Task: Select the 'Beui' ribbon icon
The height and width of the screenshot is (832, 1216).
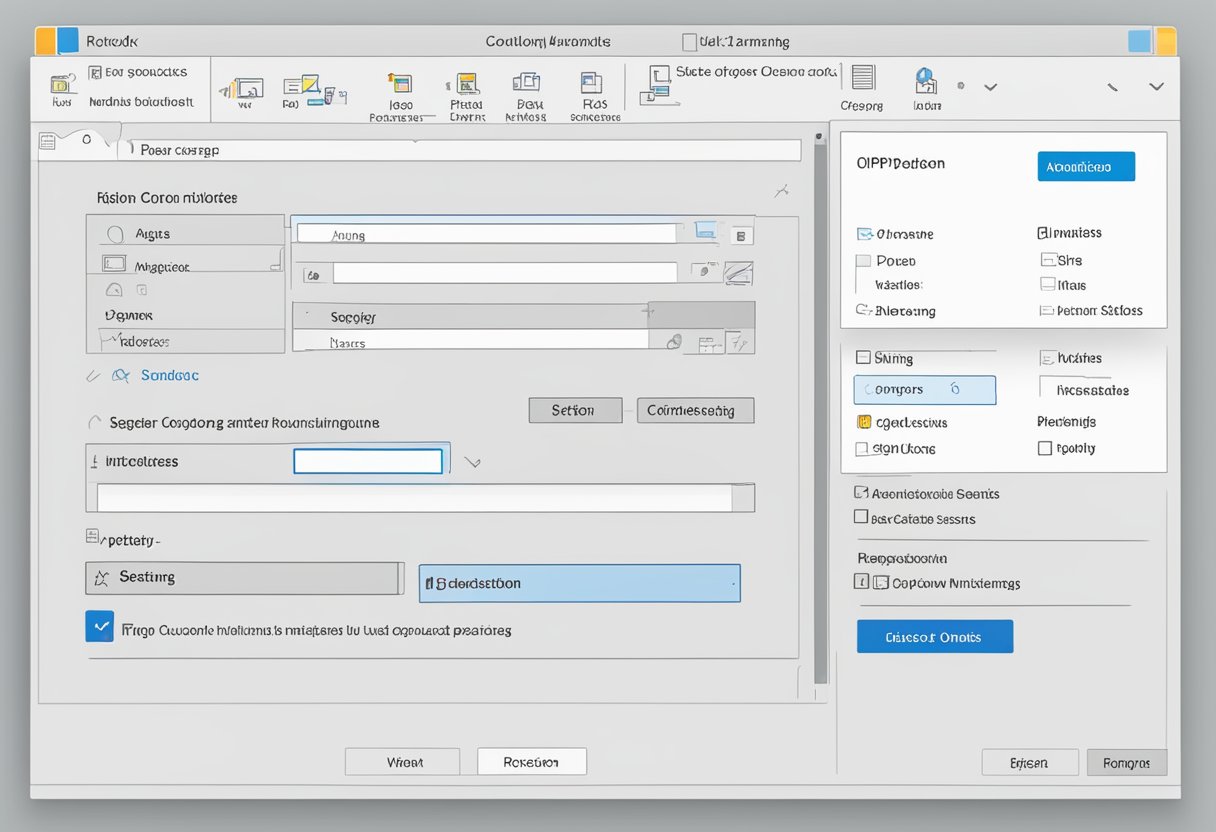Action: 526,83
